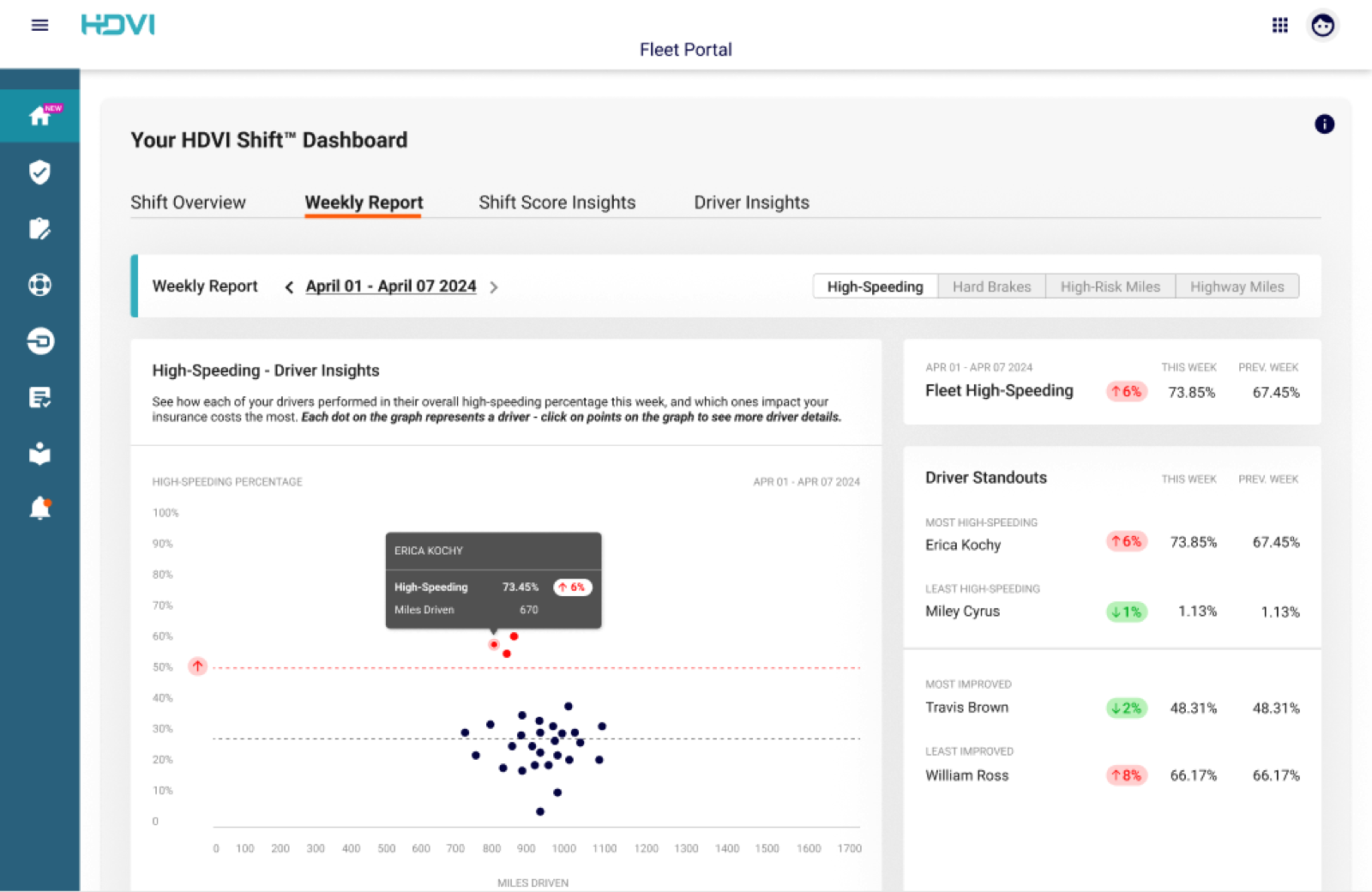1372x892 pixels.
Task: Go to next week
Action: [x=494, y=287]
